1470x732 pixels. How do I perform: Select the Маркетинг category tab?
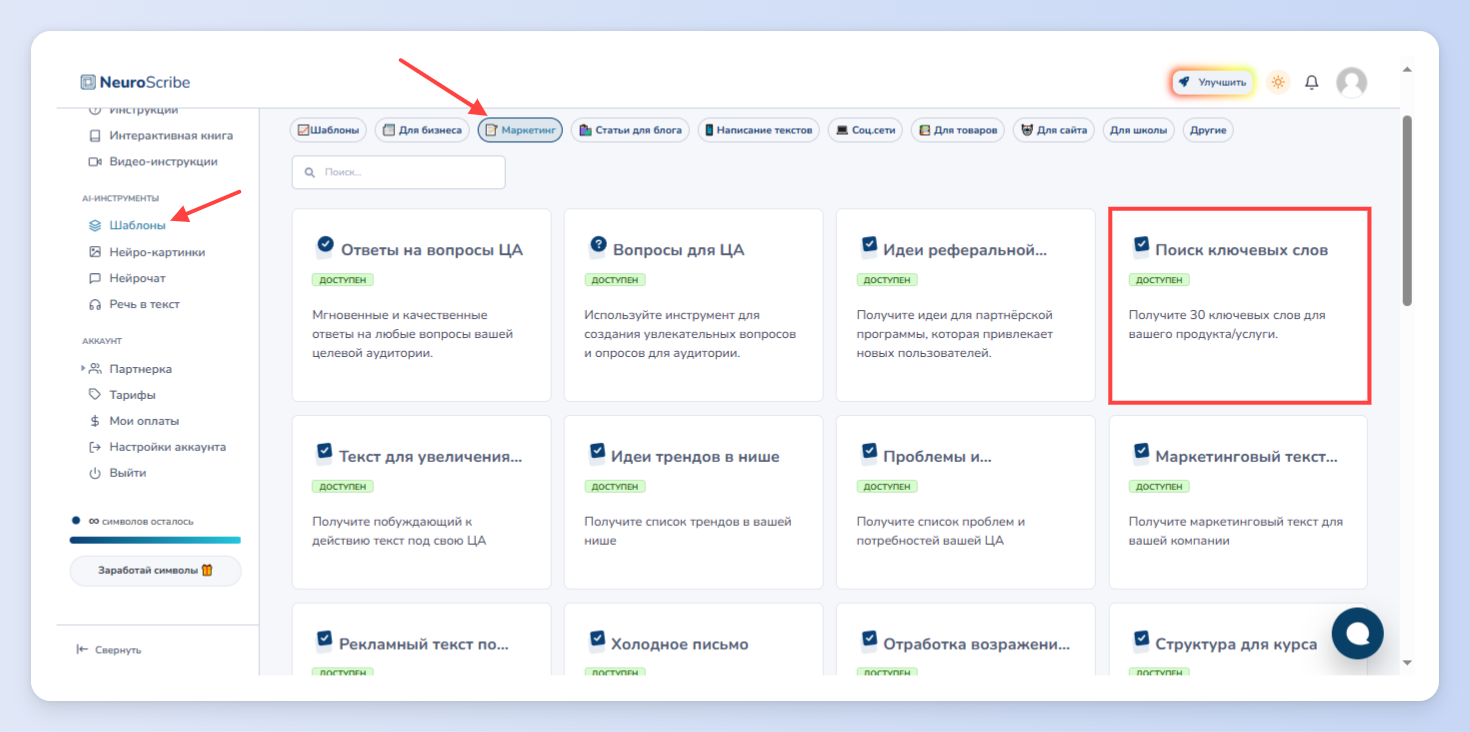[x=520, y=130]
